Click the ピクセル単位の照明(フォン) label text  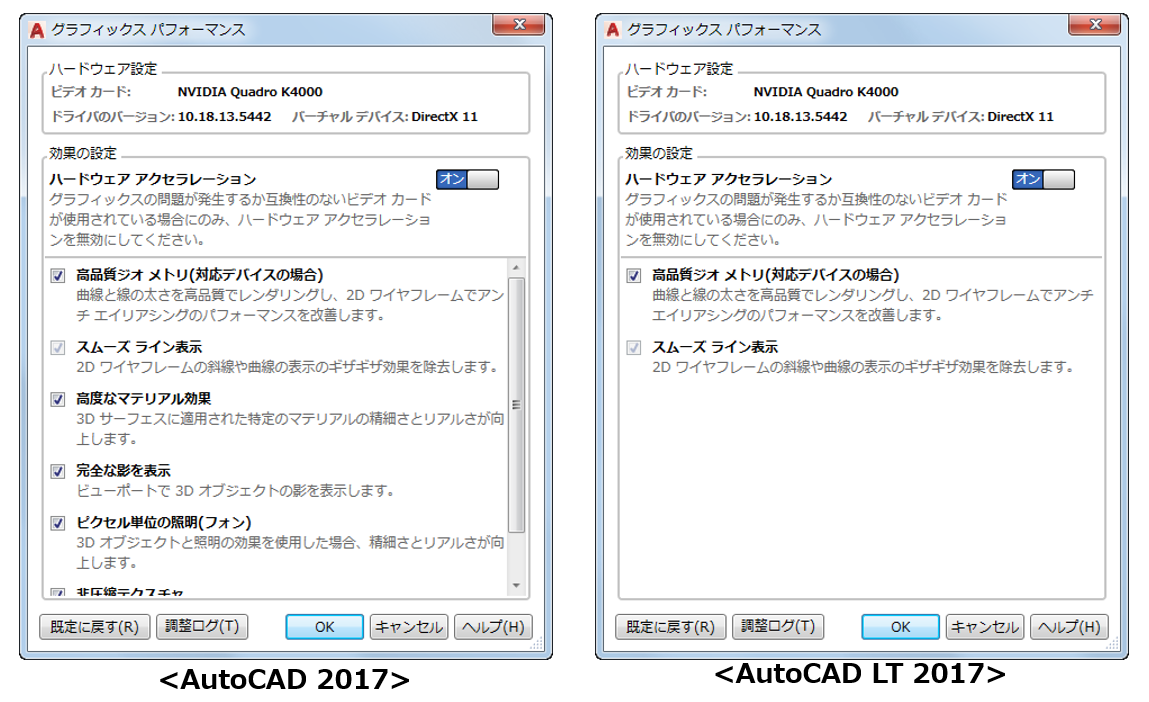pos(163,522)
